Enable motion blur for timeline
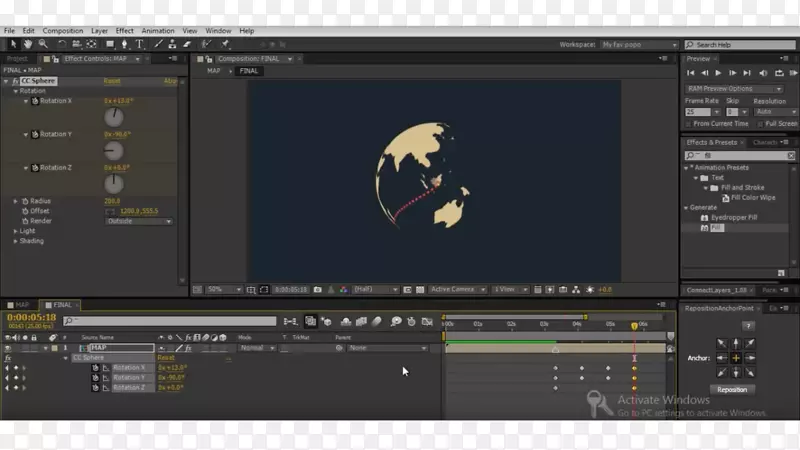800x450 pixels. click(x=377, y=321)
